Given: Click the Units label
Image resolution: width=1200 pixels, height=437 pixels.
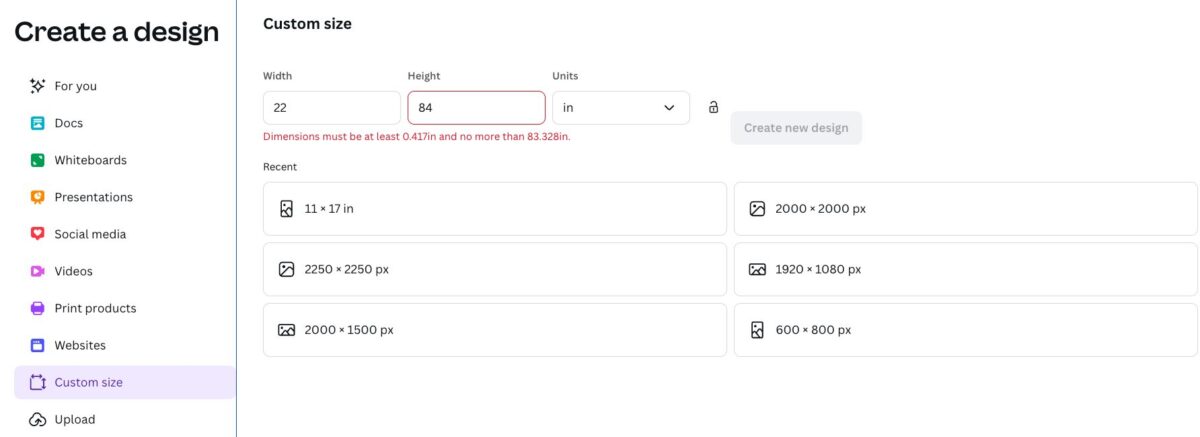Looking at the screenshot, I should 565,76.
